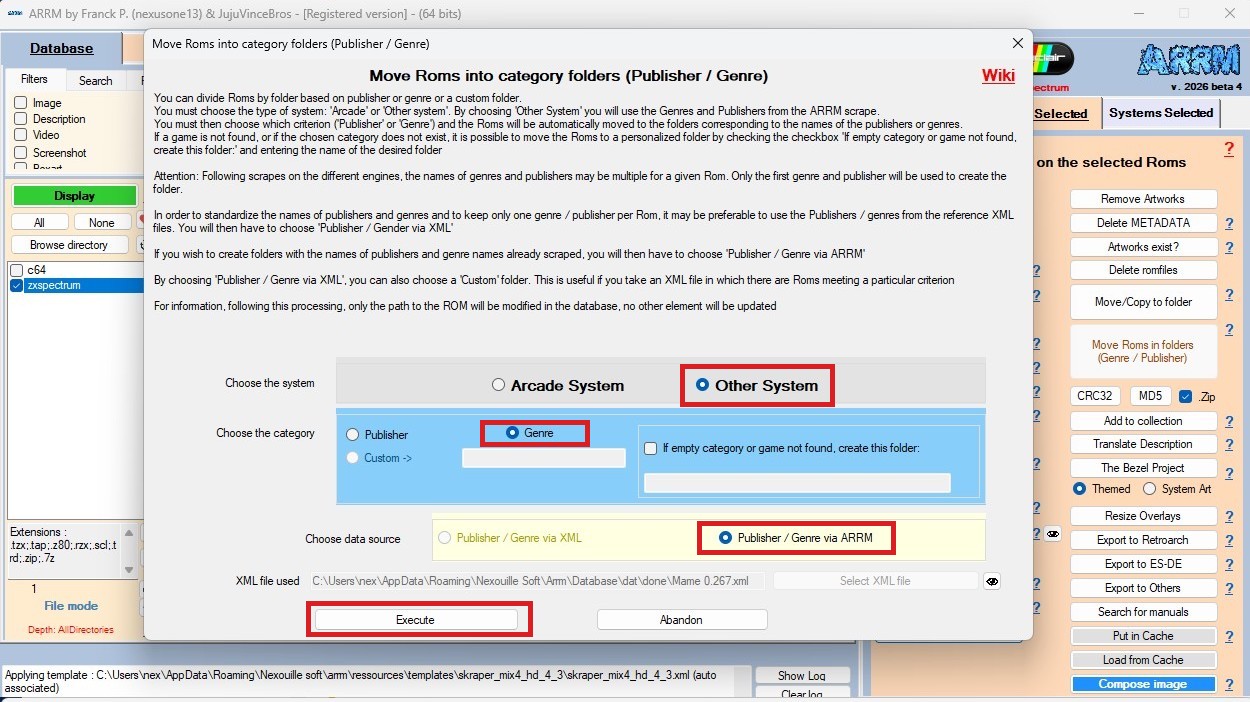Open help icon beside Move/Copy to folder

tap(1229, 302)
